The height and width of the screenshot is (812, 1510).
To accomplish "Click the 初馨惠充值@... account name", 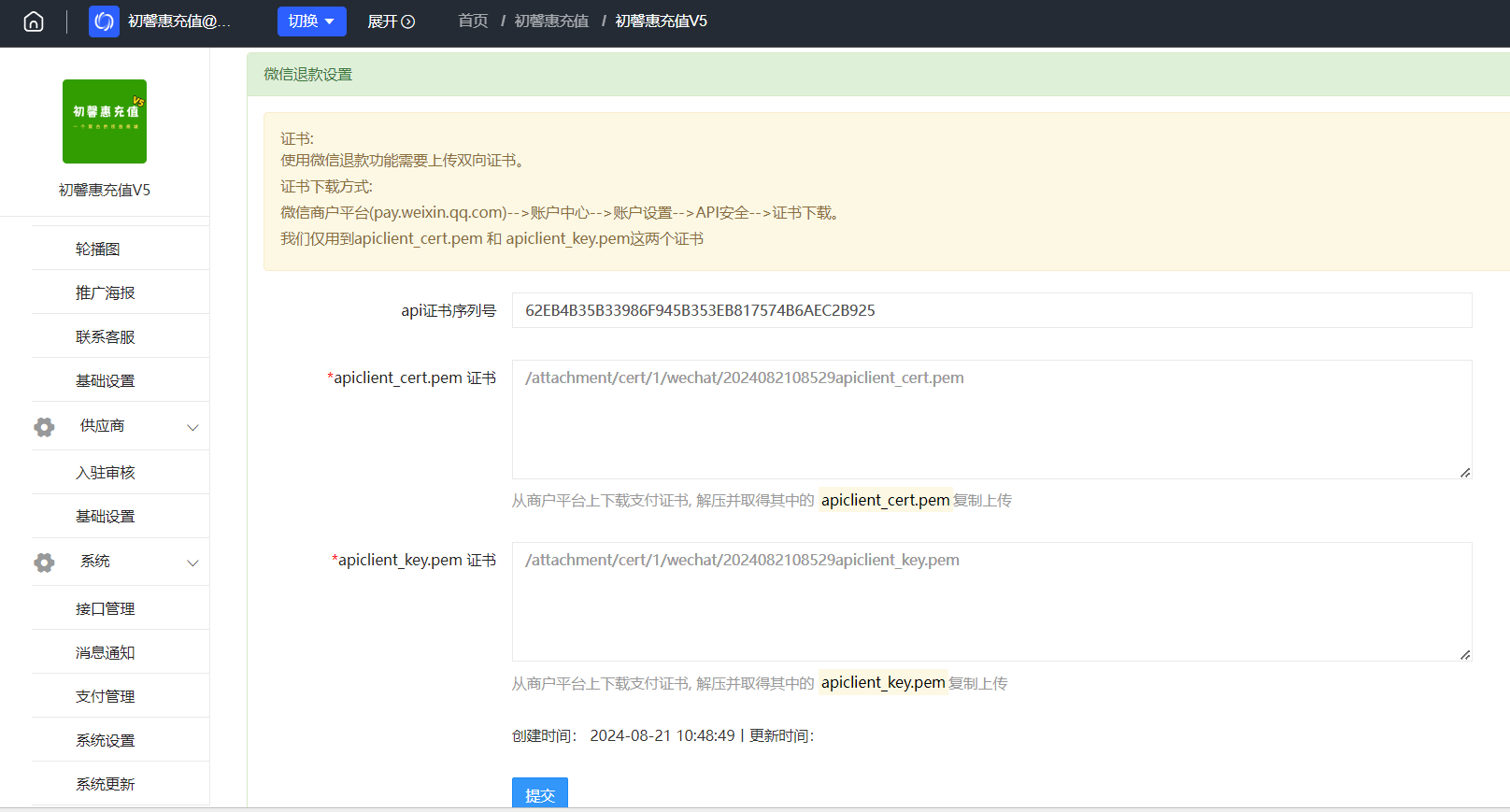I will point(179,21).
